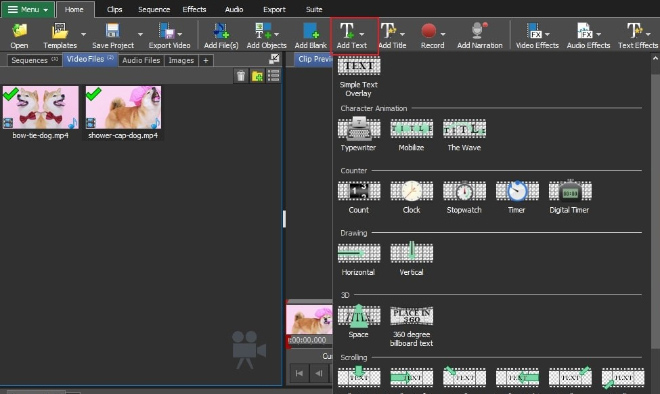The width and height of the screenshot is (660, 394).
Task: Toggle list view in media bin
Action: pos(274,76)
